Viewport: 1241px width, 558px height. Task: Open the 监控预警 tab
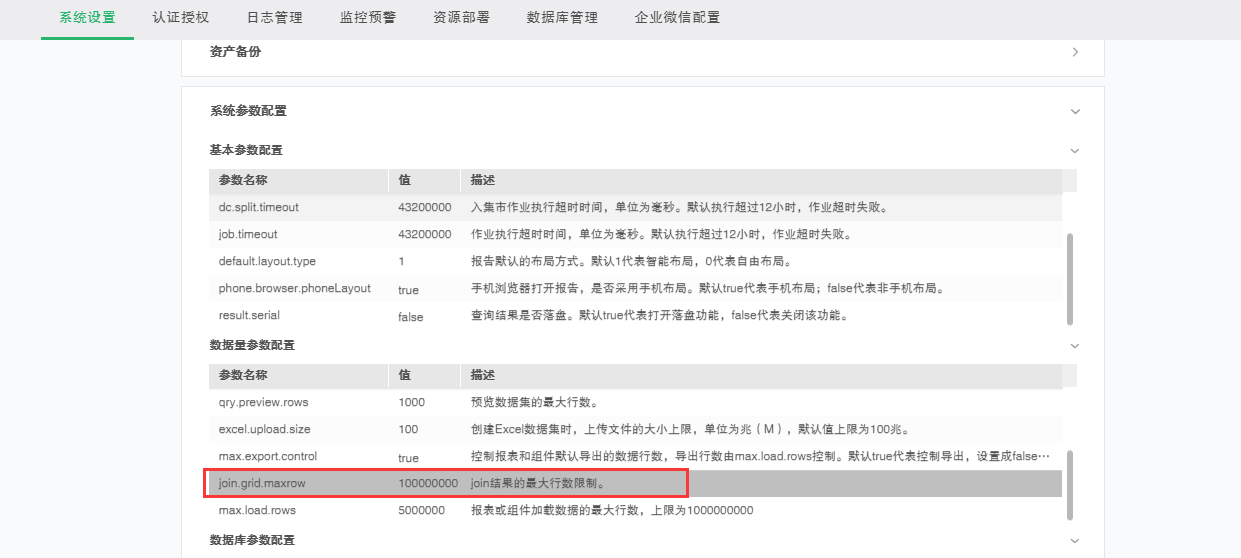[x=368, y=18]
